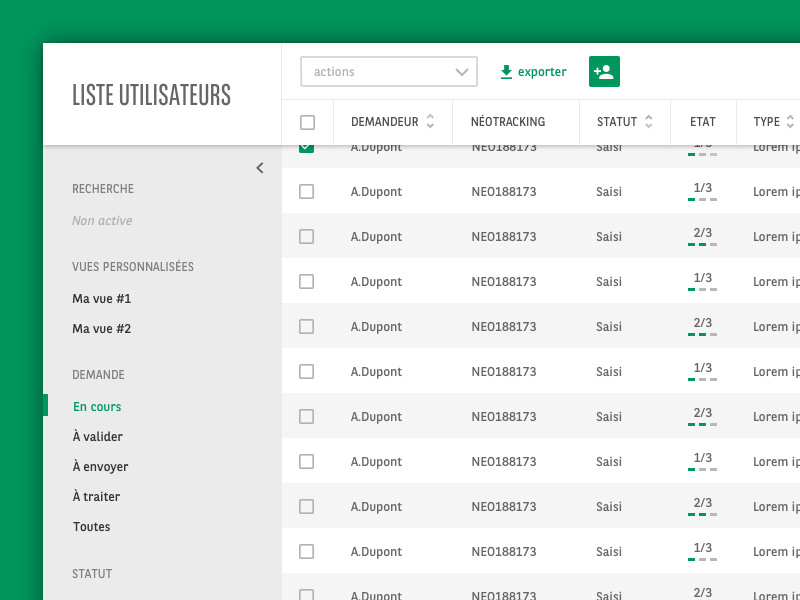Select the 'À traiter' filter
This screenshot has height=600, width=800.
click(x=96, y=497)
